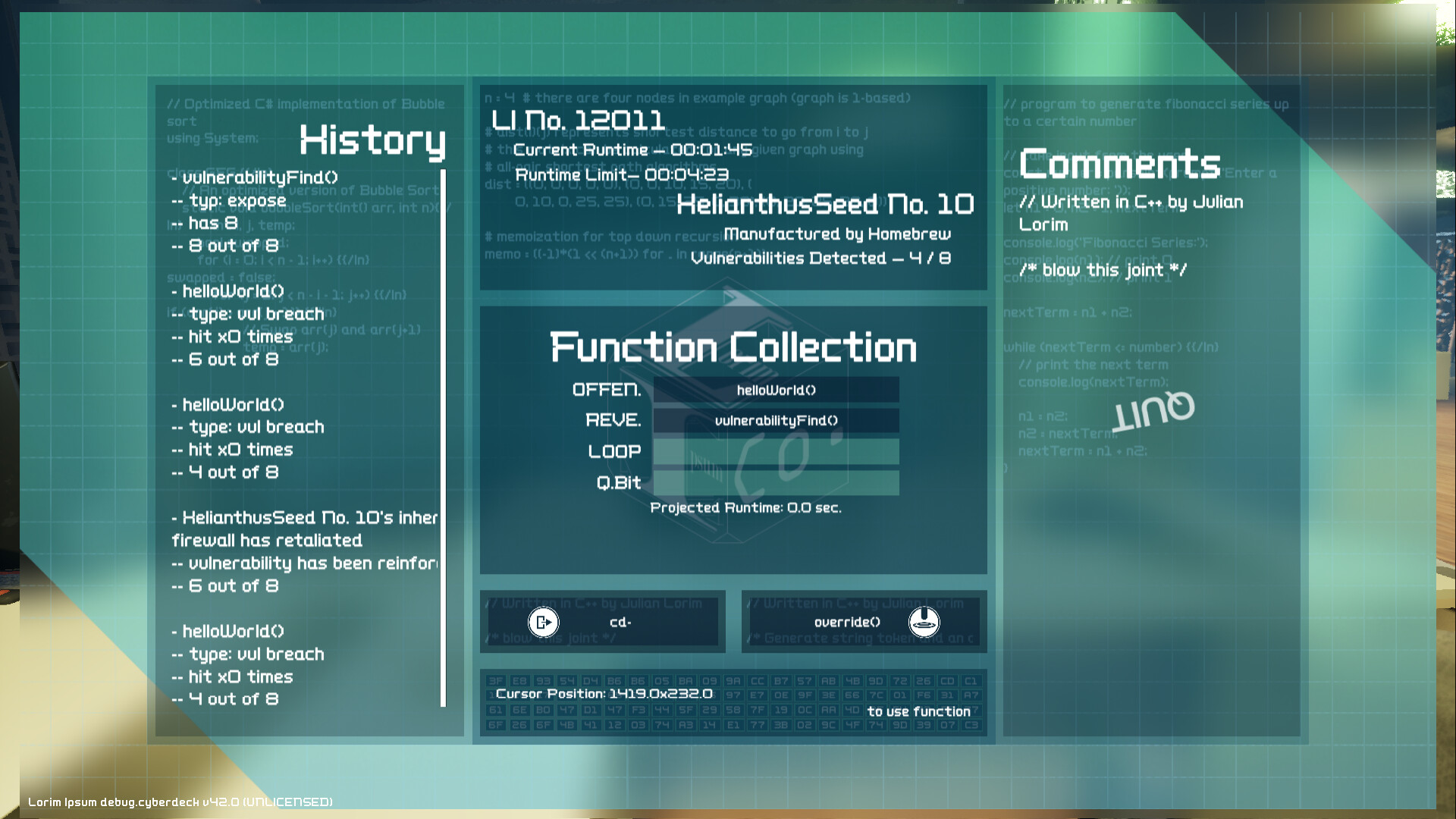This screenshot has height=819, width=1456.
Task: Click the Q.Bit row label
Action: point(619,483)
